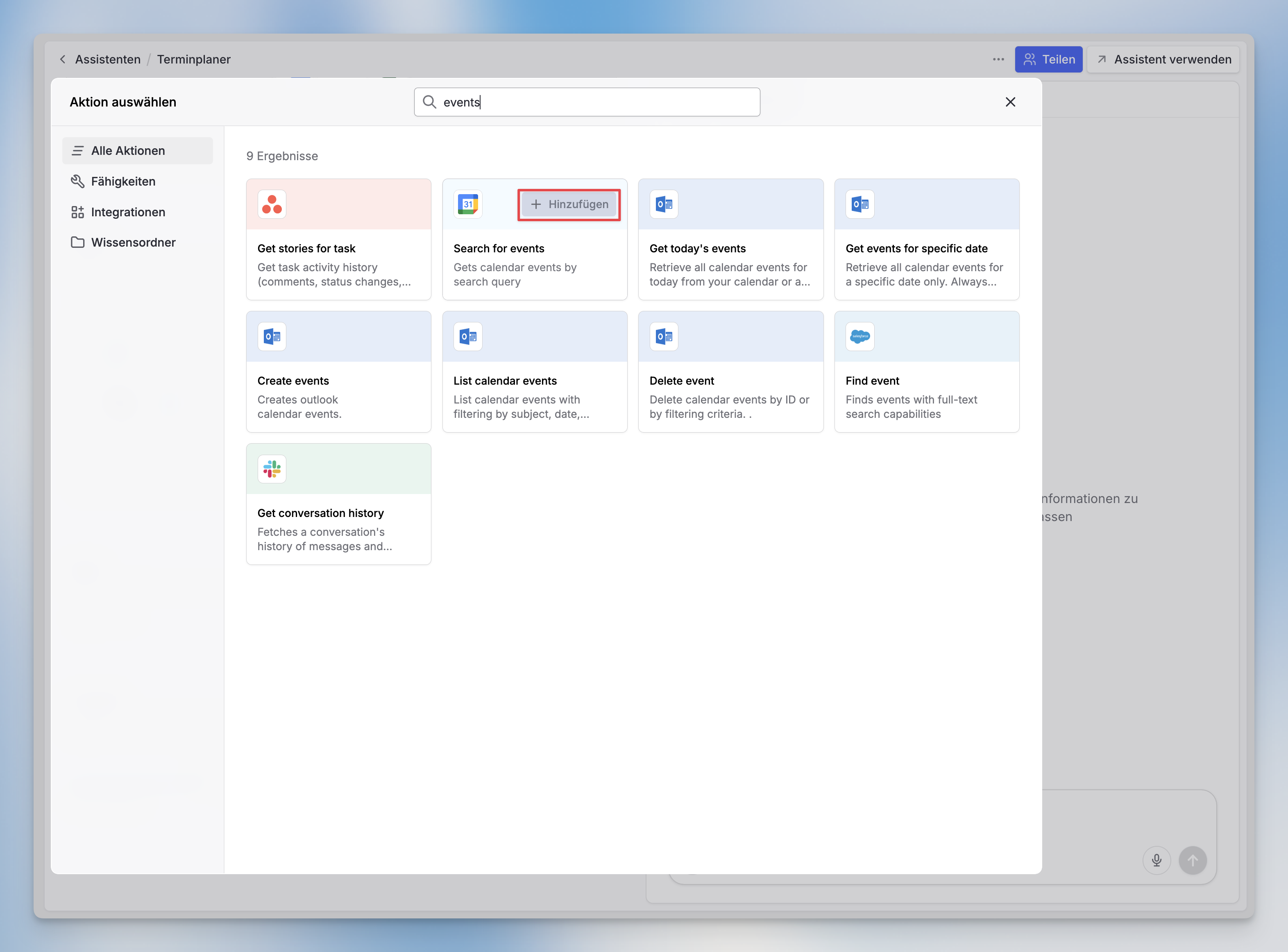1288x952 pixels.
Task: Click Assistent verwenden button
Action: (x=1163, y=59)
